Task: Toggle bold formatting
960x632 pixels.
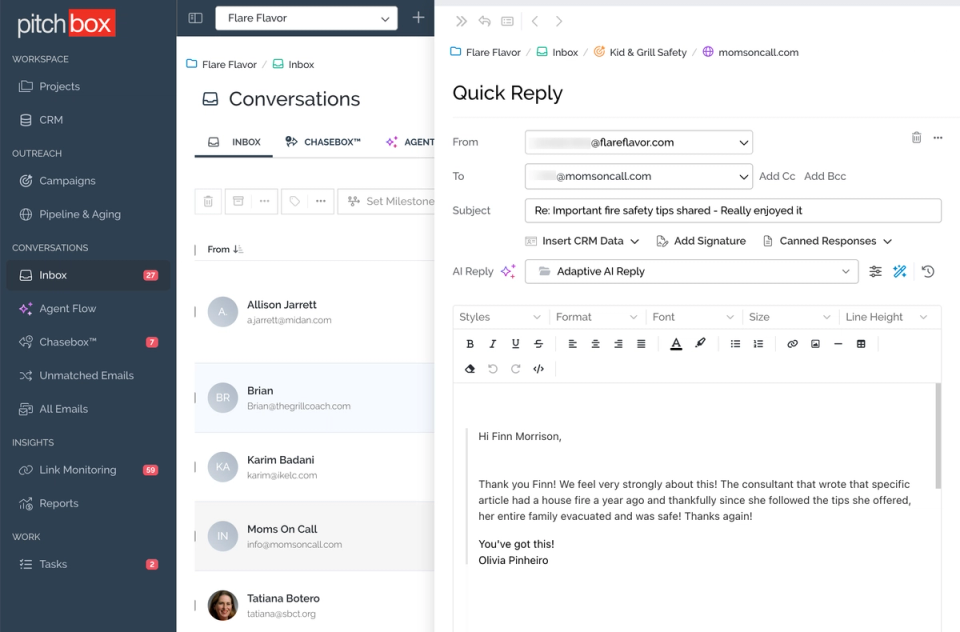Action: click(x=470, y=344)
